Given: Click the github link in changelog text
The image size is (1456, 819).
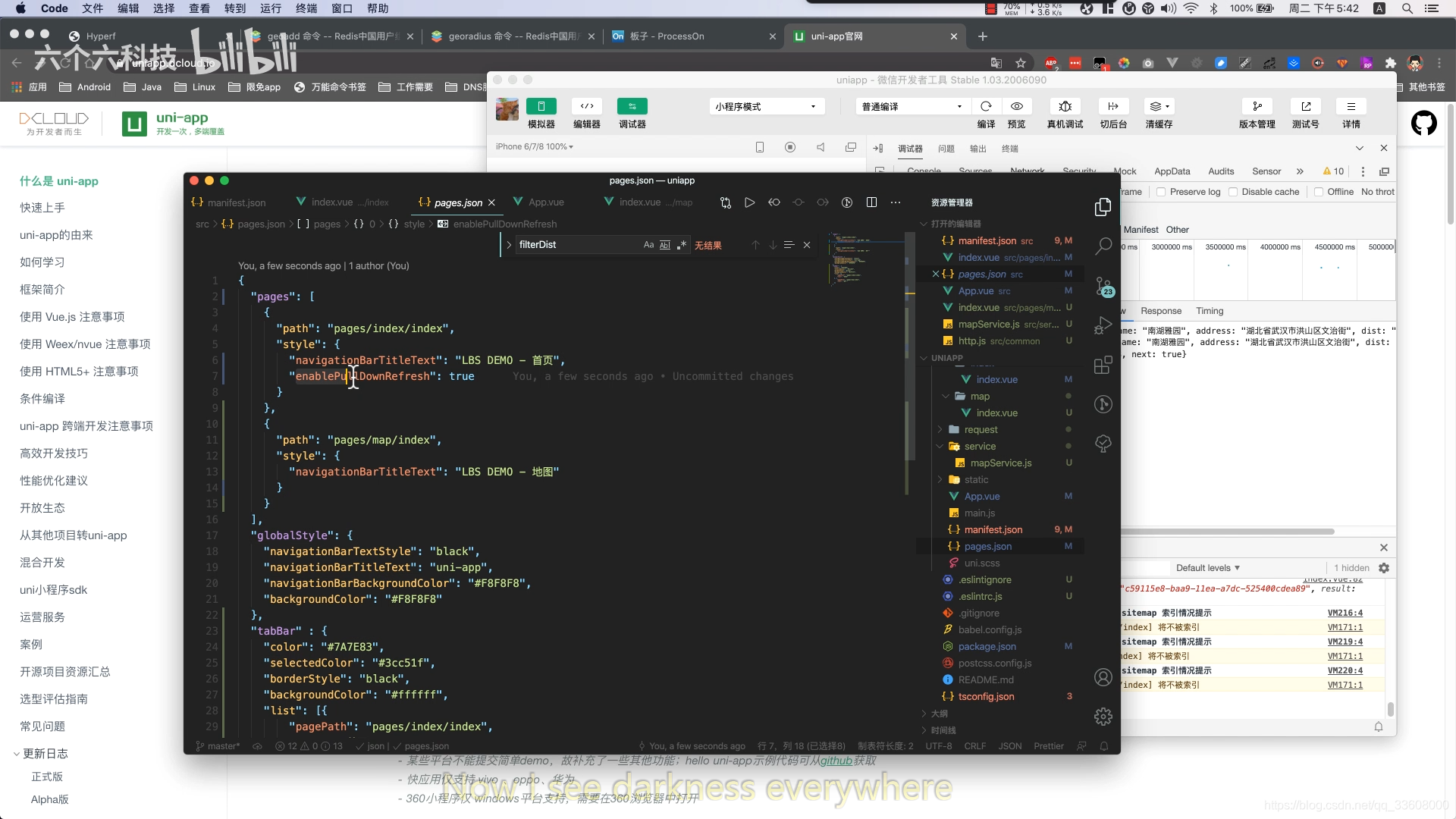Looking at the screenshot, I should click(x=836, y=761).
